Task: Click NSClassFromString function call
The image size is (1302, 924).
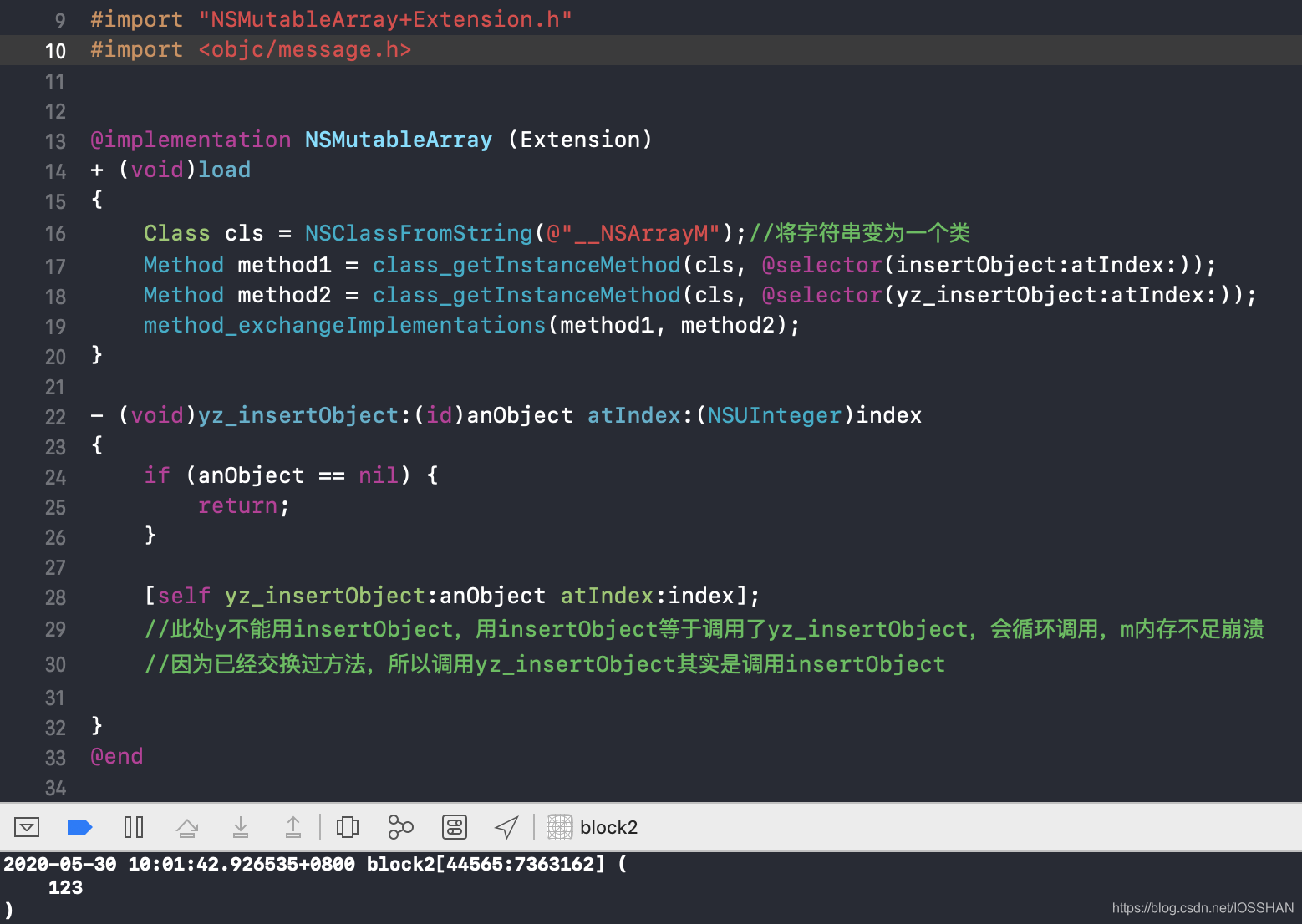Action: pyautogui.click(x=419, y=233)
